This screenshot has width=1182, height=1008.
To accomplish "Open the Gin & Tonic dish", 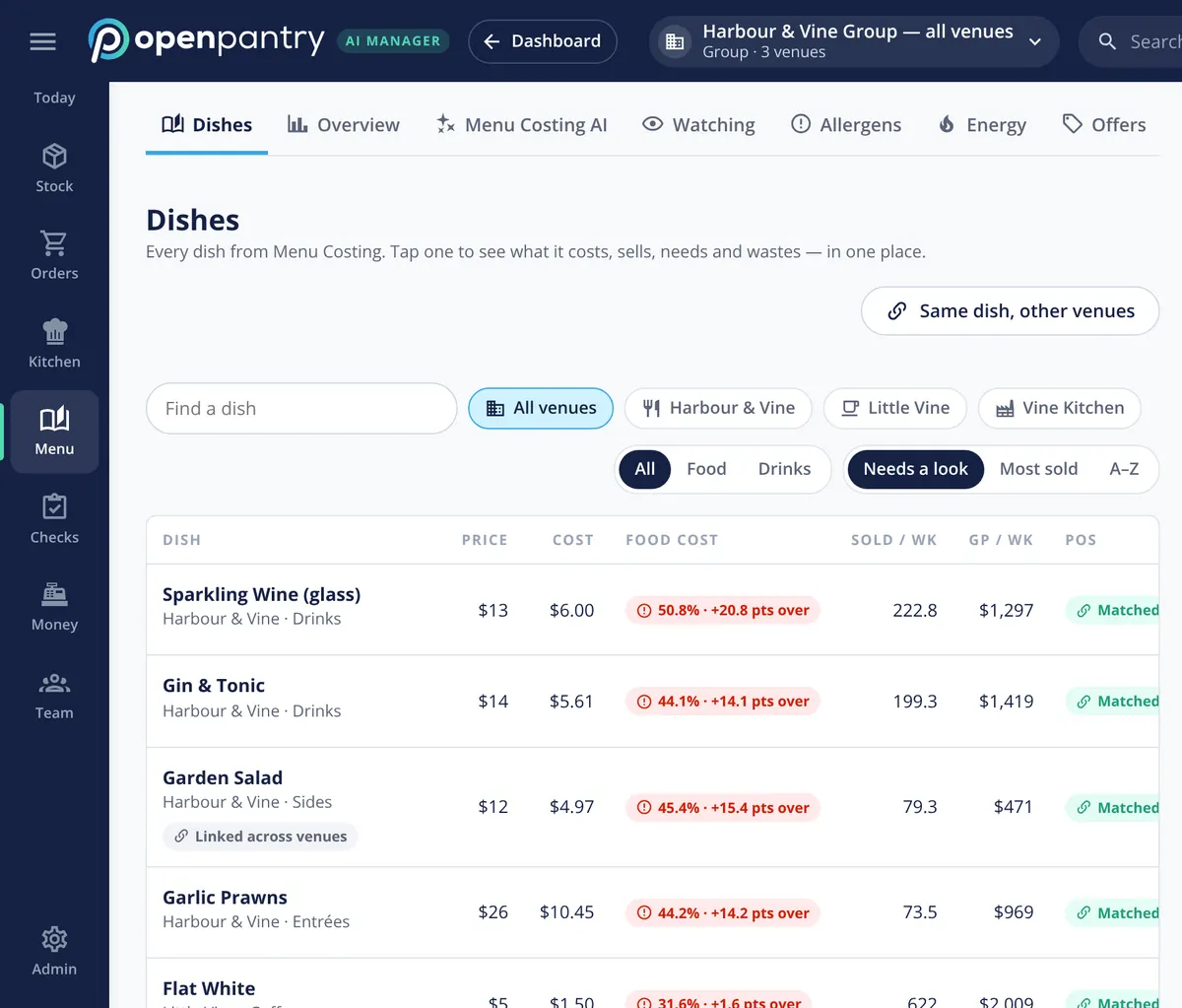I will pyautogui.click(x=652, y=702).
